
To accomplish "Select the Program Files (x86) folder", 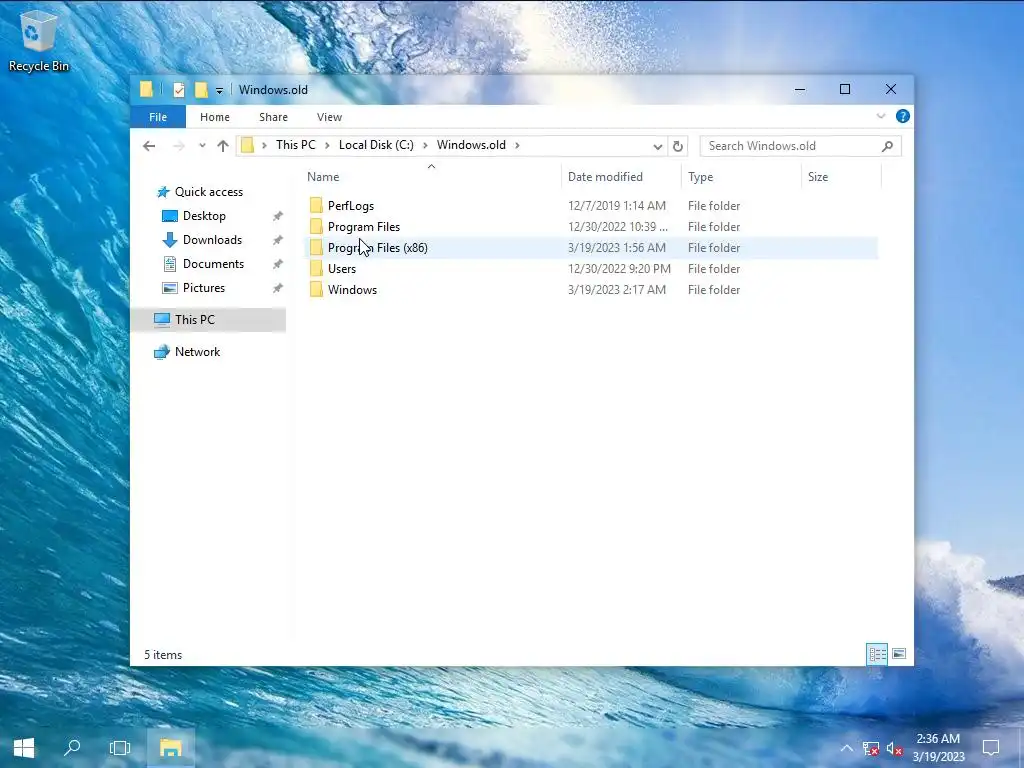I will [591, 248].
